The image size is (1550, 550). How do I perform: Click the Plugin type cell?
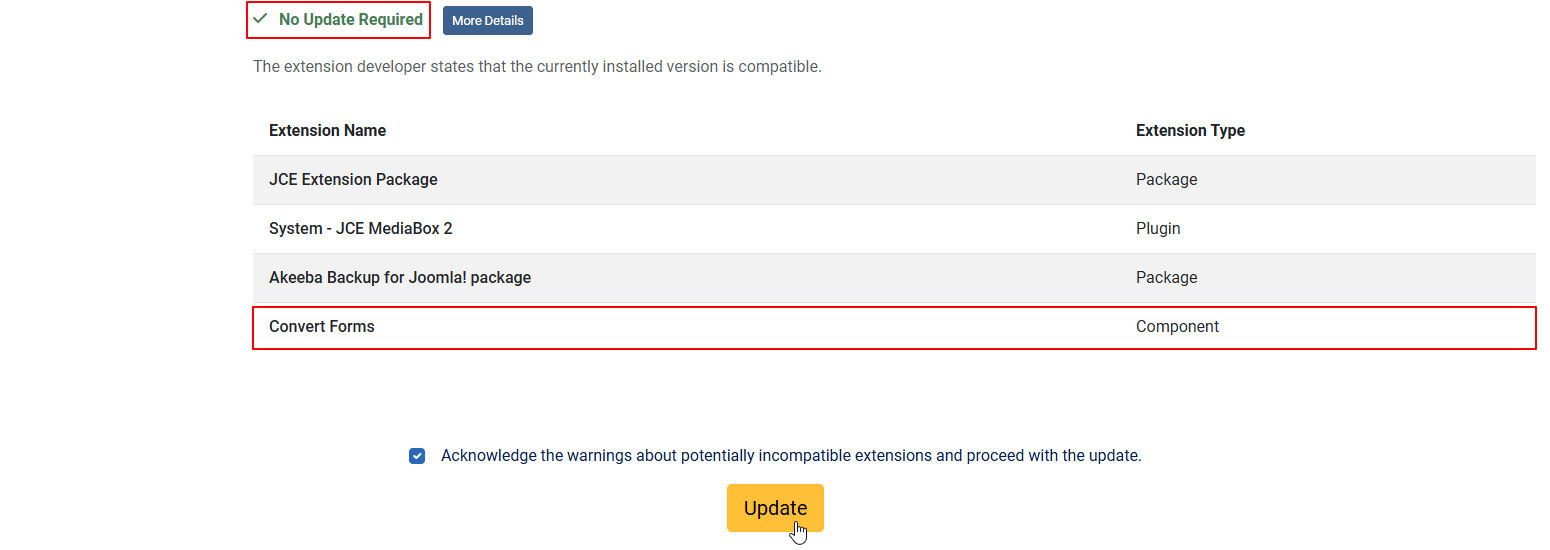[1158, 229]
